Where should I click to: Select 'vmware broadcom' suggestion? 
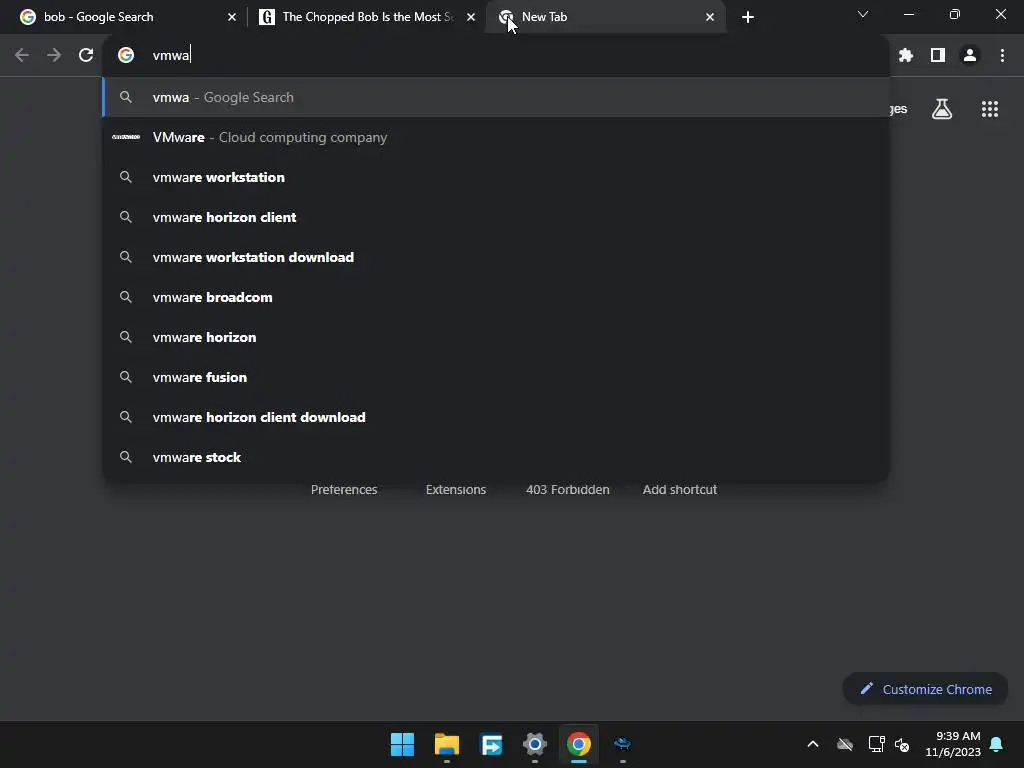(496, 297)
